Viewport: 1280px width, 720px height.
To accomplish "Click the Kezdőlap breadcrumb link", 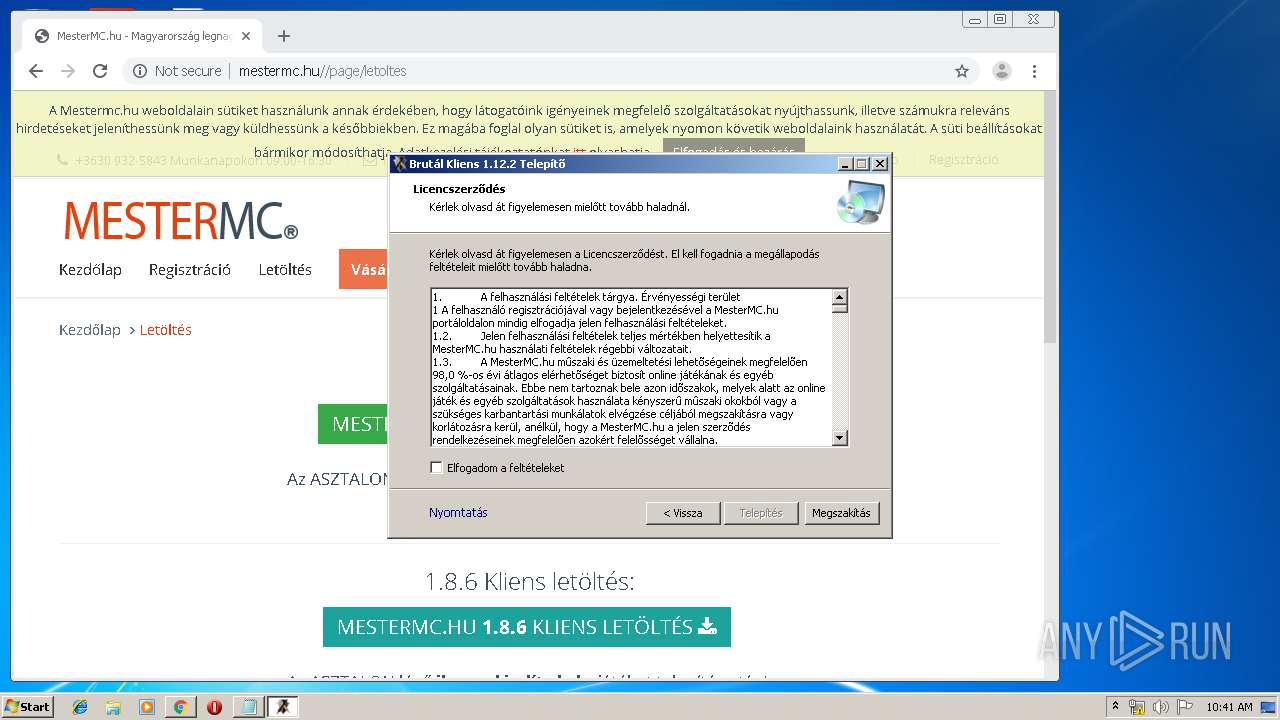I will pos(90,330).
